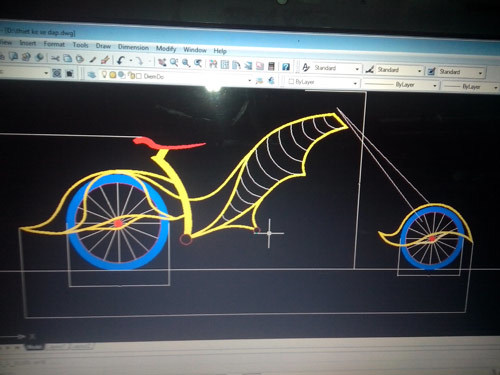Screen dimensions: 500x375
Task: Open the Calculator icon in toolbar
Action: (x=271, y=66)
